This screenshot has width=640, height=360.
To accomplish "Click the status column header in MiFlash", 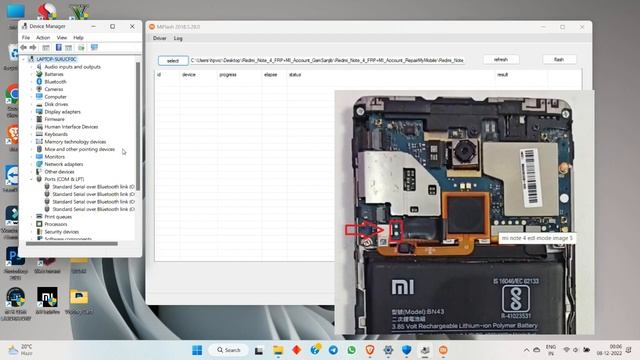I will 295,75.
